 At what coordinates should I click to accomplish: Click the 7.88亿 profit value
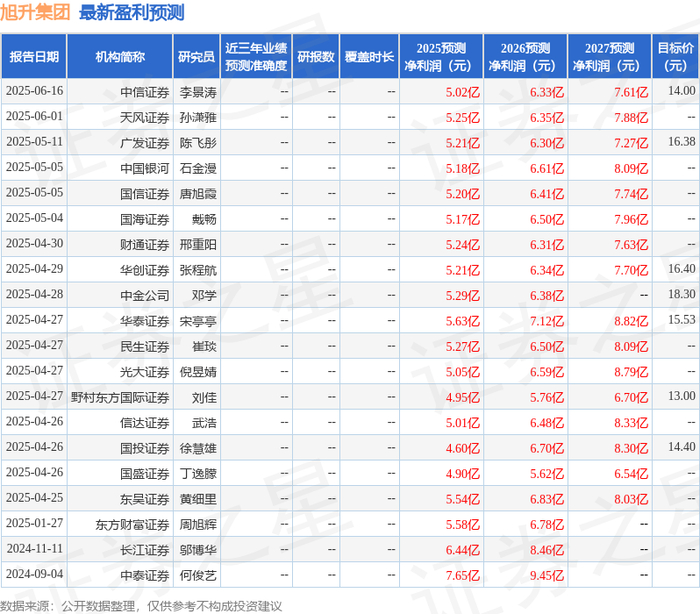(631, 118)
